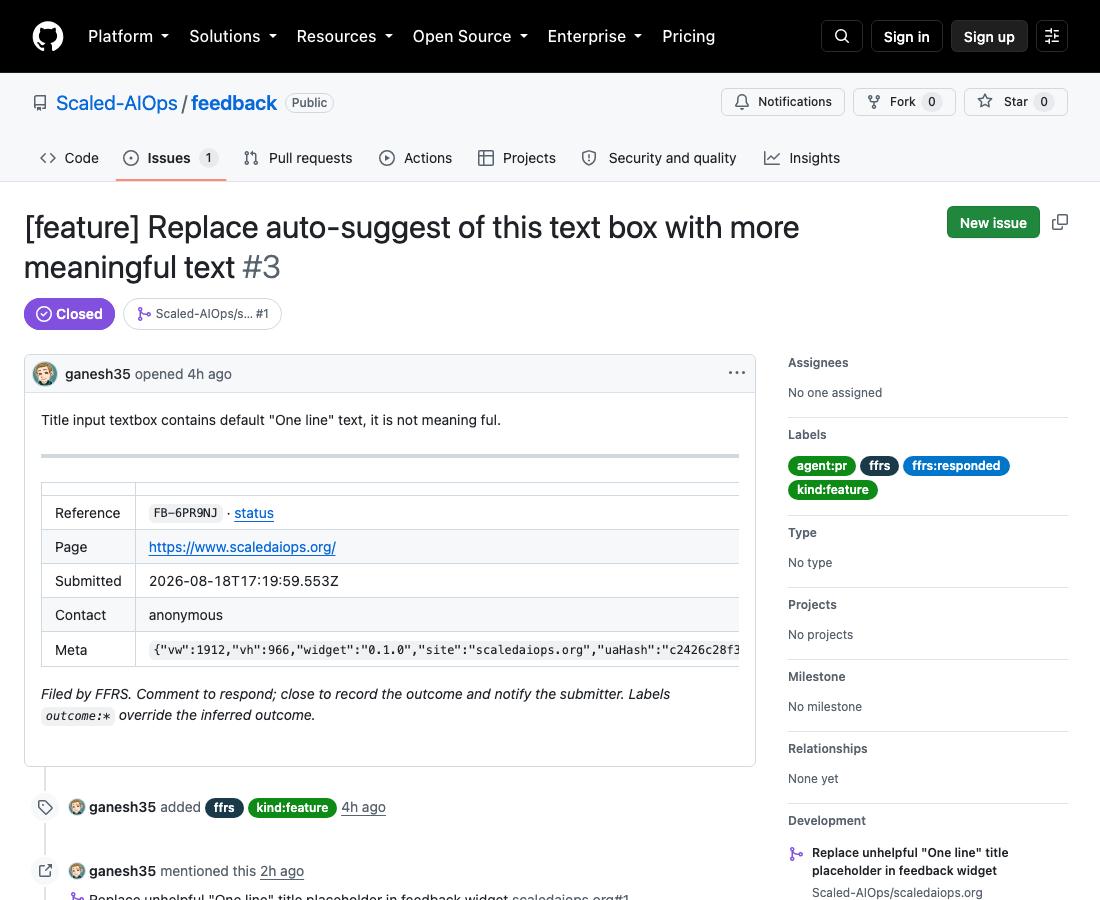This screenshot has height=900, width=1100.
Task: Click ganesh35 username in issue header
Action: pos(98,374)
